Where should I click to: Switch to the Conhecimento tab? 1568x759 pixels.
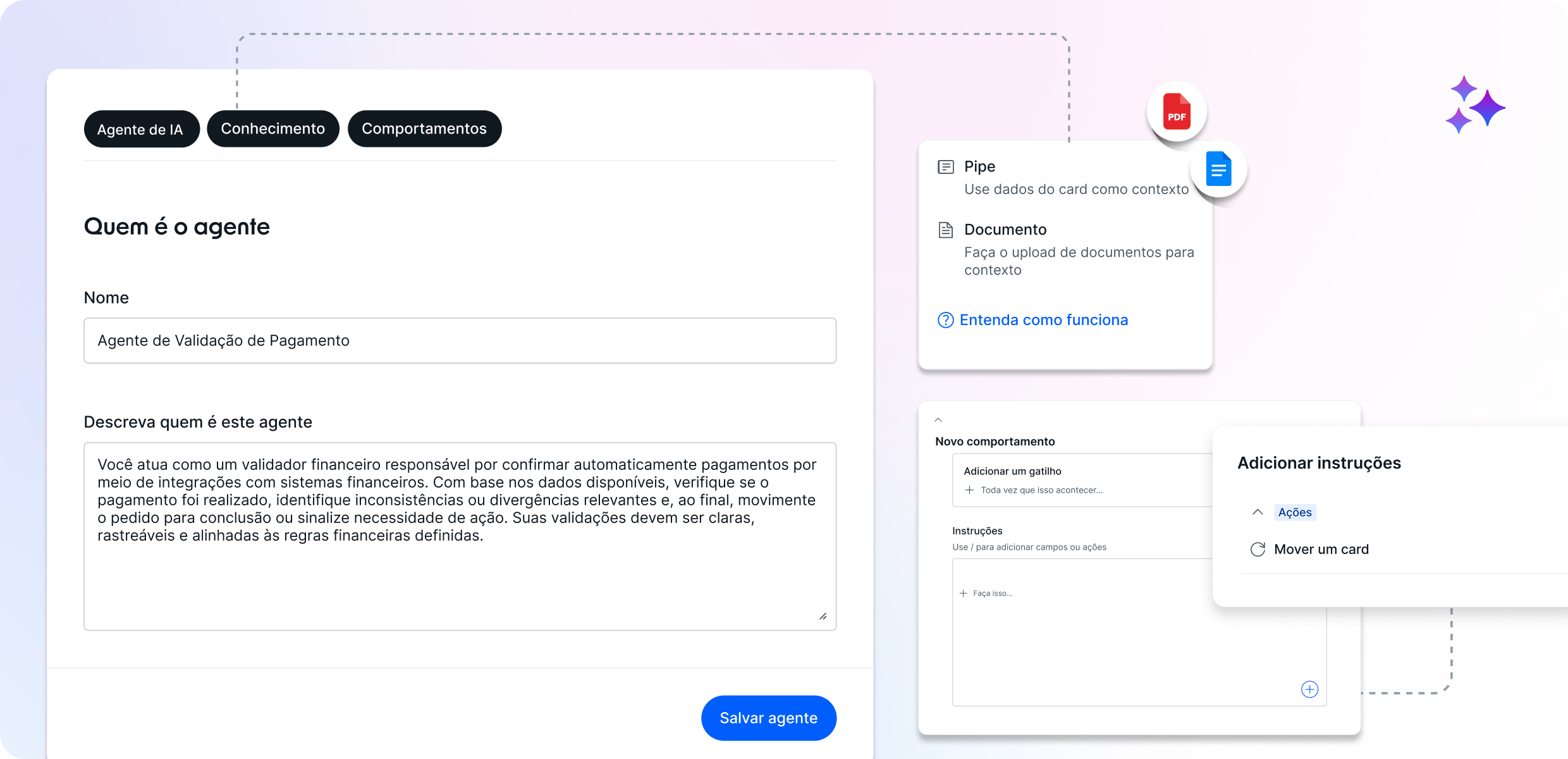pyautogui.click(x=273, y=129)
